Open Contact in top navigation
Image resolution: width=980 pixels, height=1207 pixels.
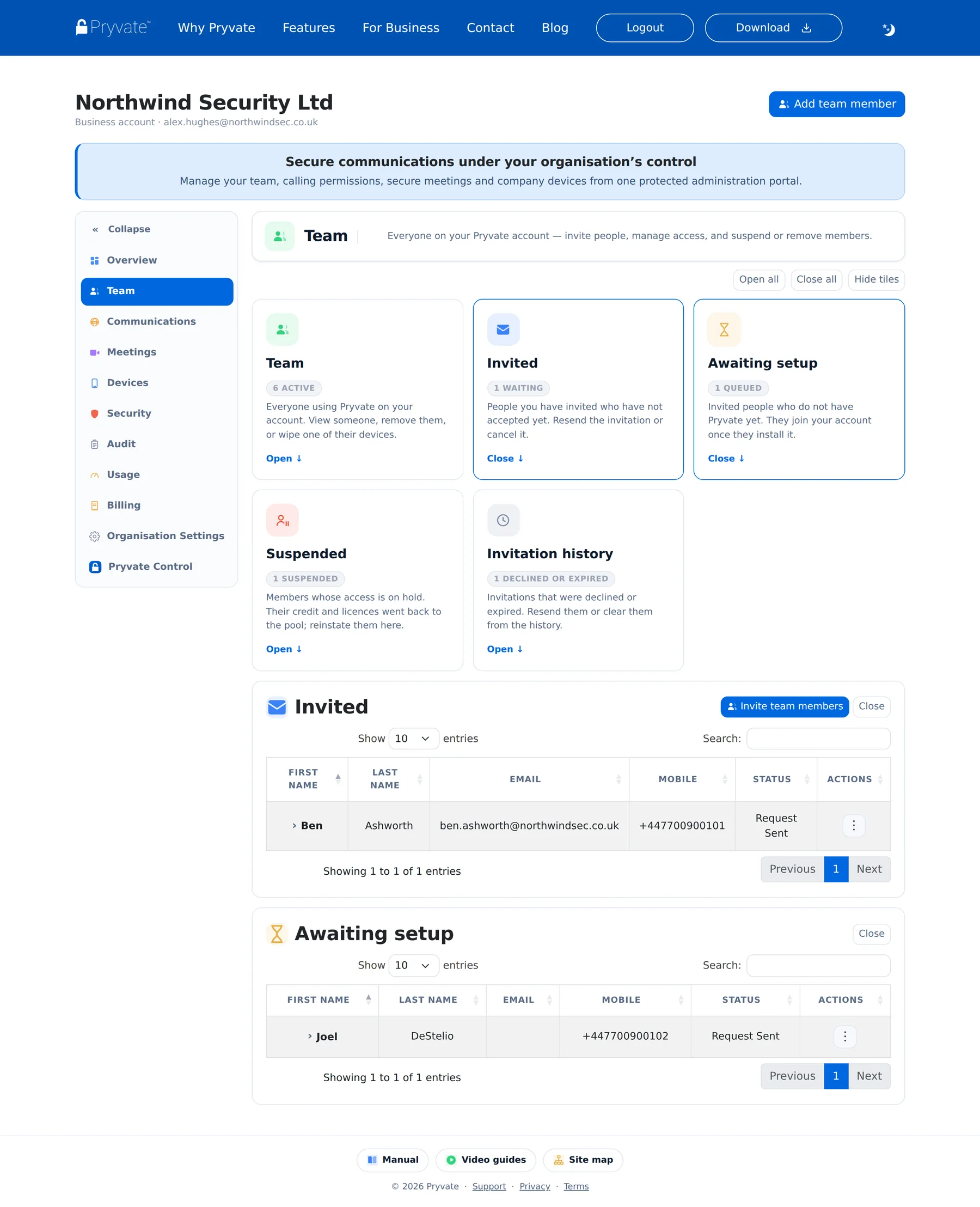coord(491,28)
